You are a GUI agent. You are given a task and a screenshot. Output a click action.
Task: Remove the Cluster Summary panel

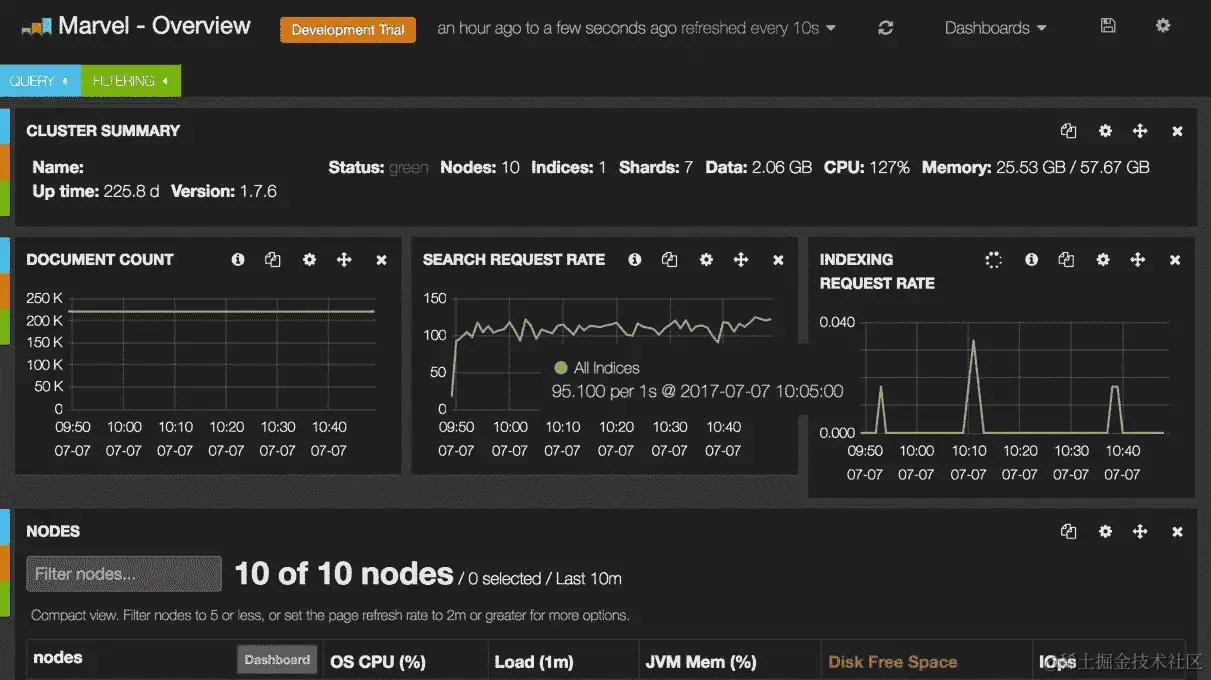pyautogui.click(x=1177, y=131)
